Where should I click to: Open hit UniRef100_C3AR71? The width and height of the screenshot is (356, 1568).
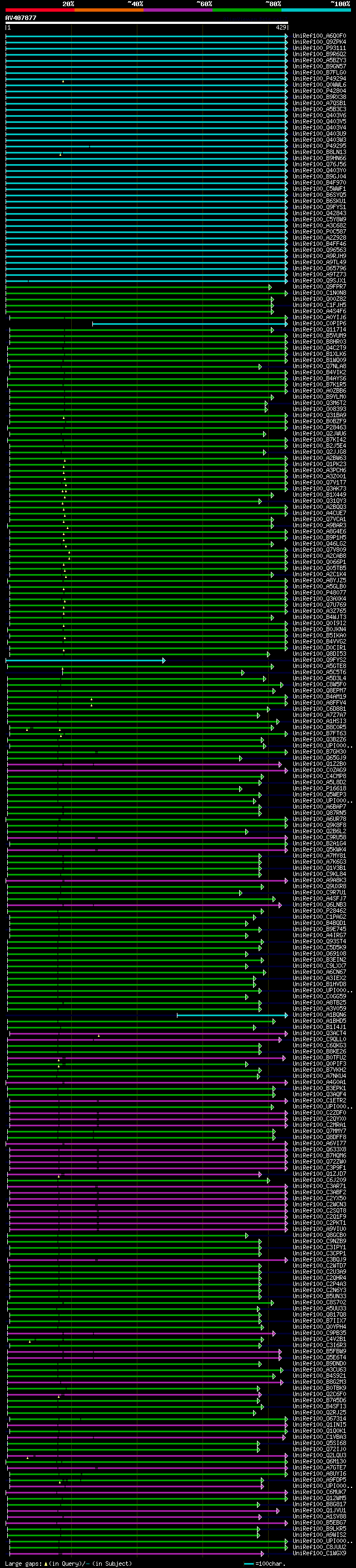[319, 1186]
